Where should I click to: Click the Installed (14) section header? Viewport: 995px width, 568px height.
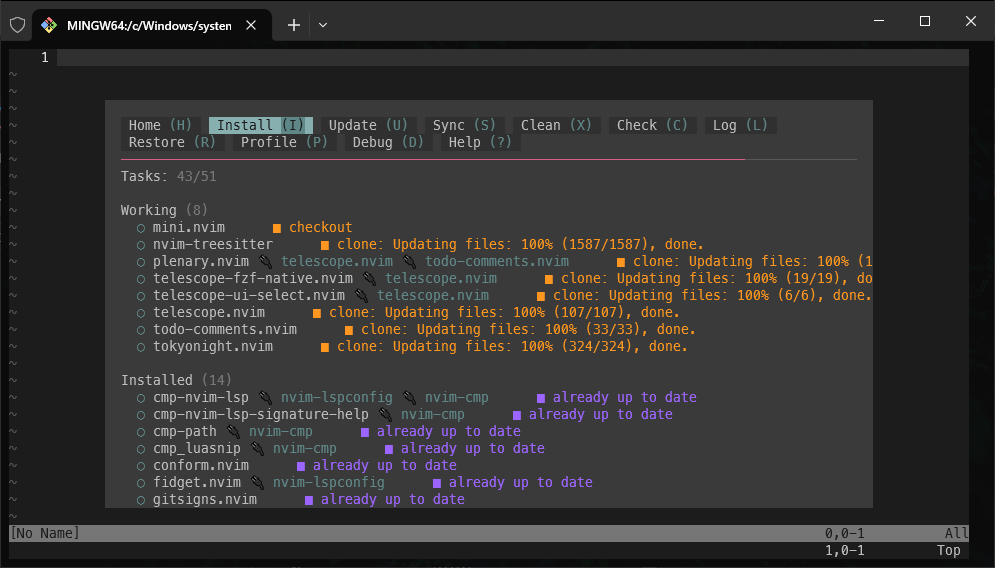pyautogui.click(x=176, y=380)
